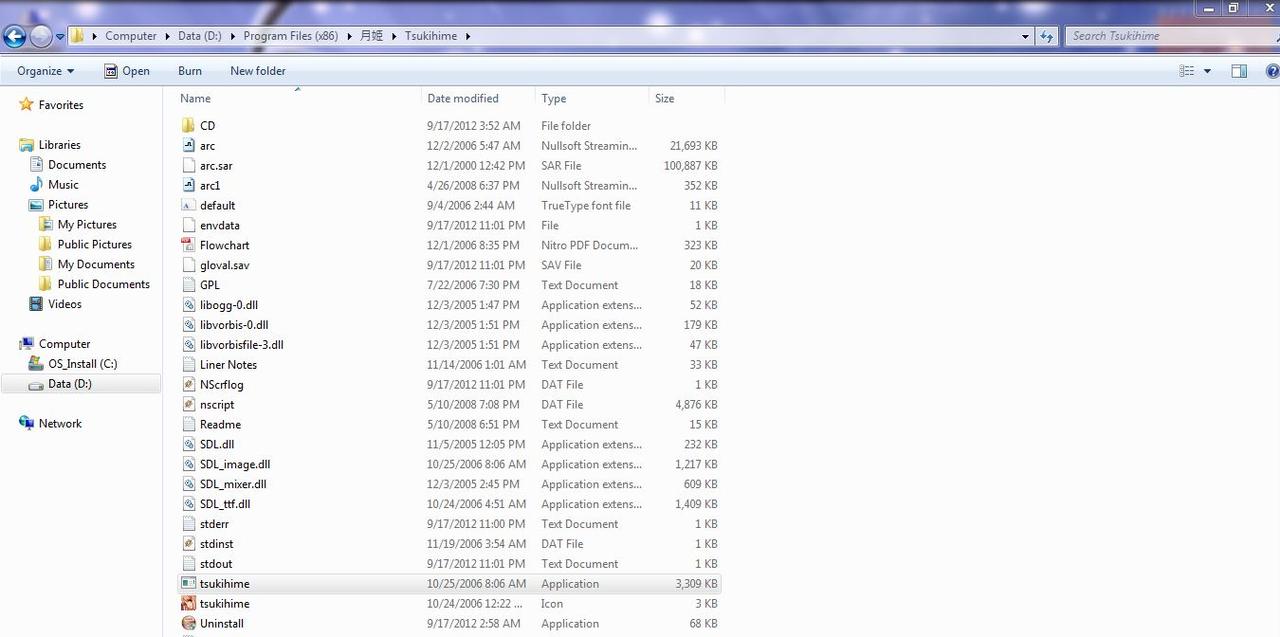
Task: Sort files by Date modified column
Action: [x=463, y=99]
